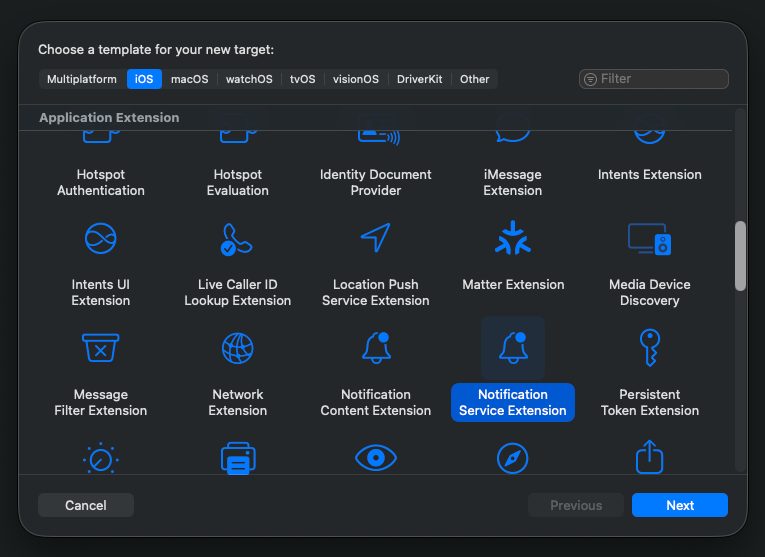This screenshot has width=765, height=557.
Task: Choose the Intents Extension label
Action: [x=649, y=175]
